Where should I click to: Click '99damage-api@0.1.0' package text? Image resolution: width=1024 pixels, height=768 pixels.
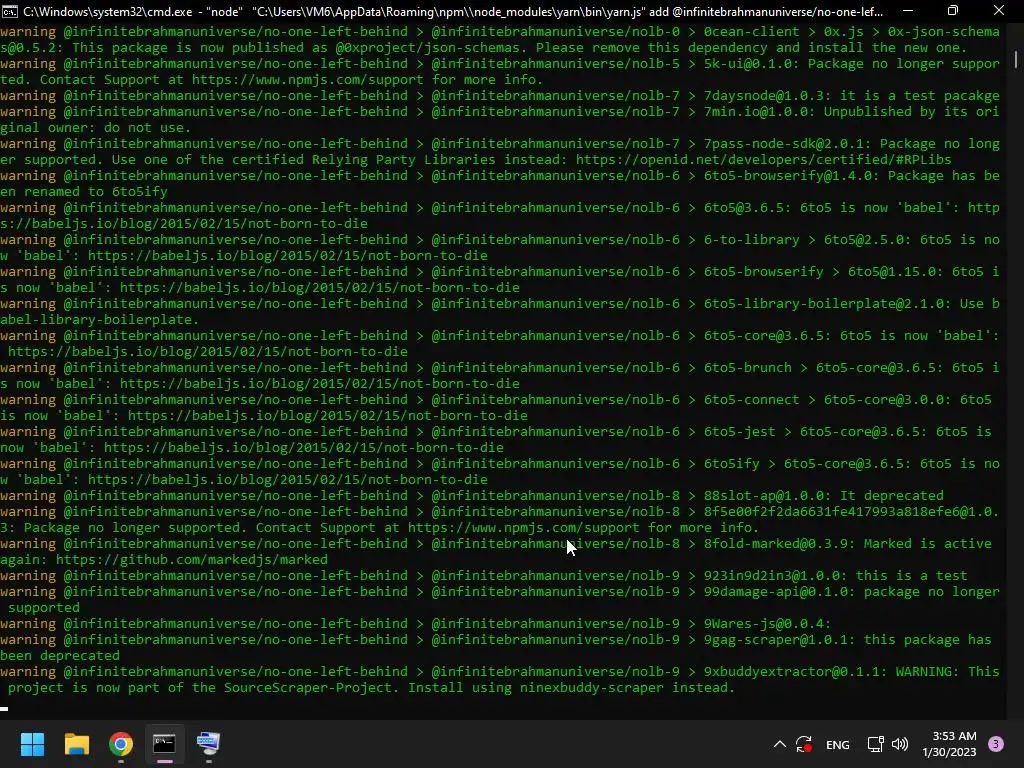pos(780,592)
